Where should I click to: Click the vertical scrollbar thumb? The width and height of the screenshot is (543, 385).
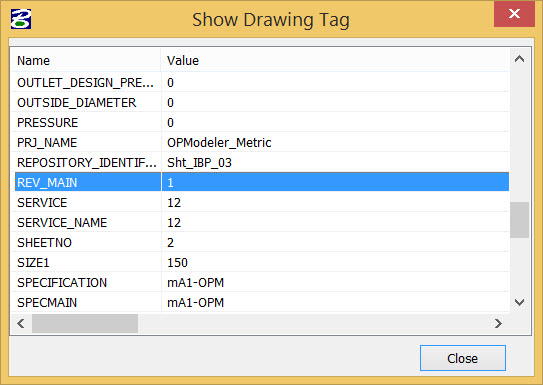(x=519, y=220)
